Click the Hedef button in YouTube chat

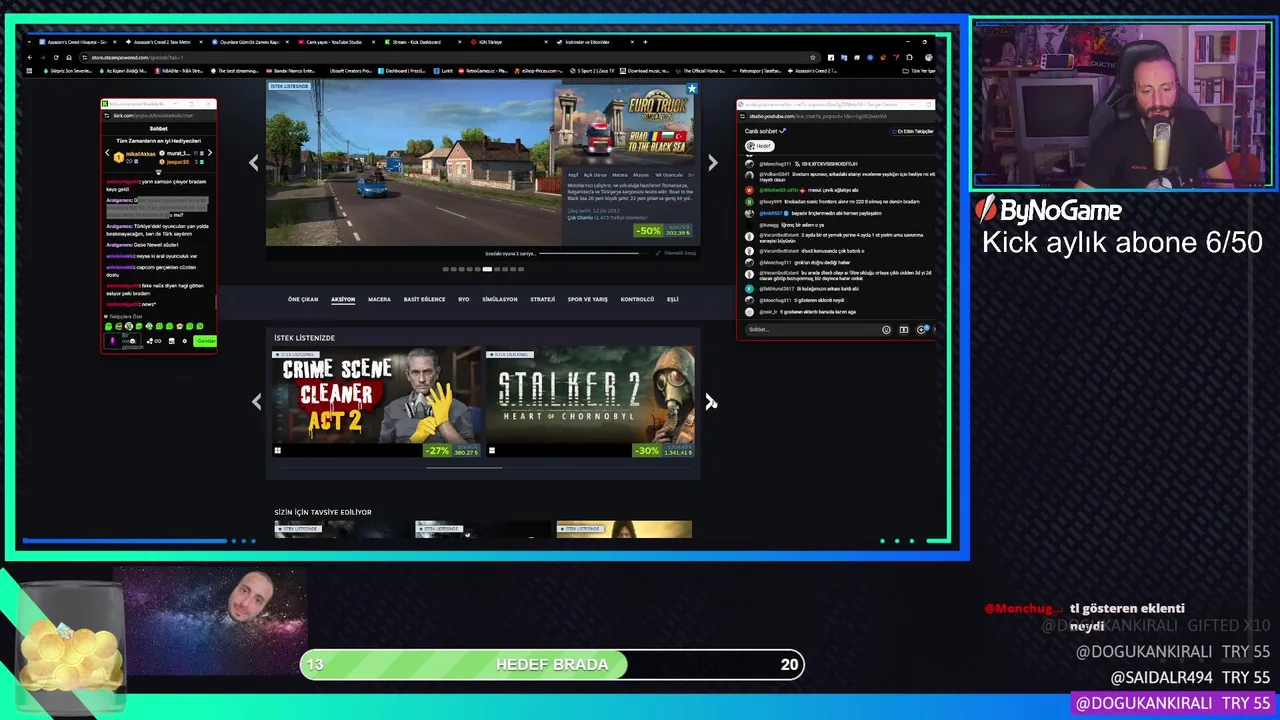point(759,146)
